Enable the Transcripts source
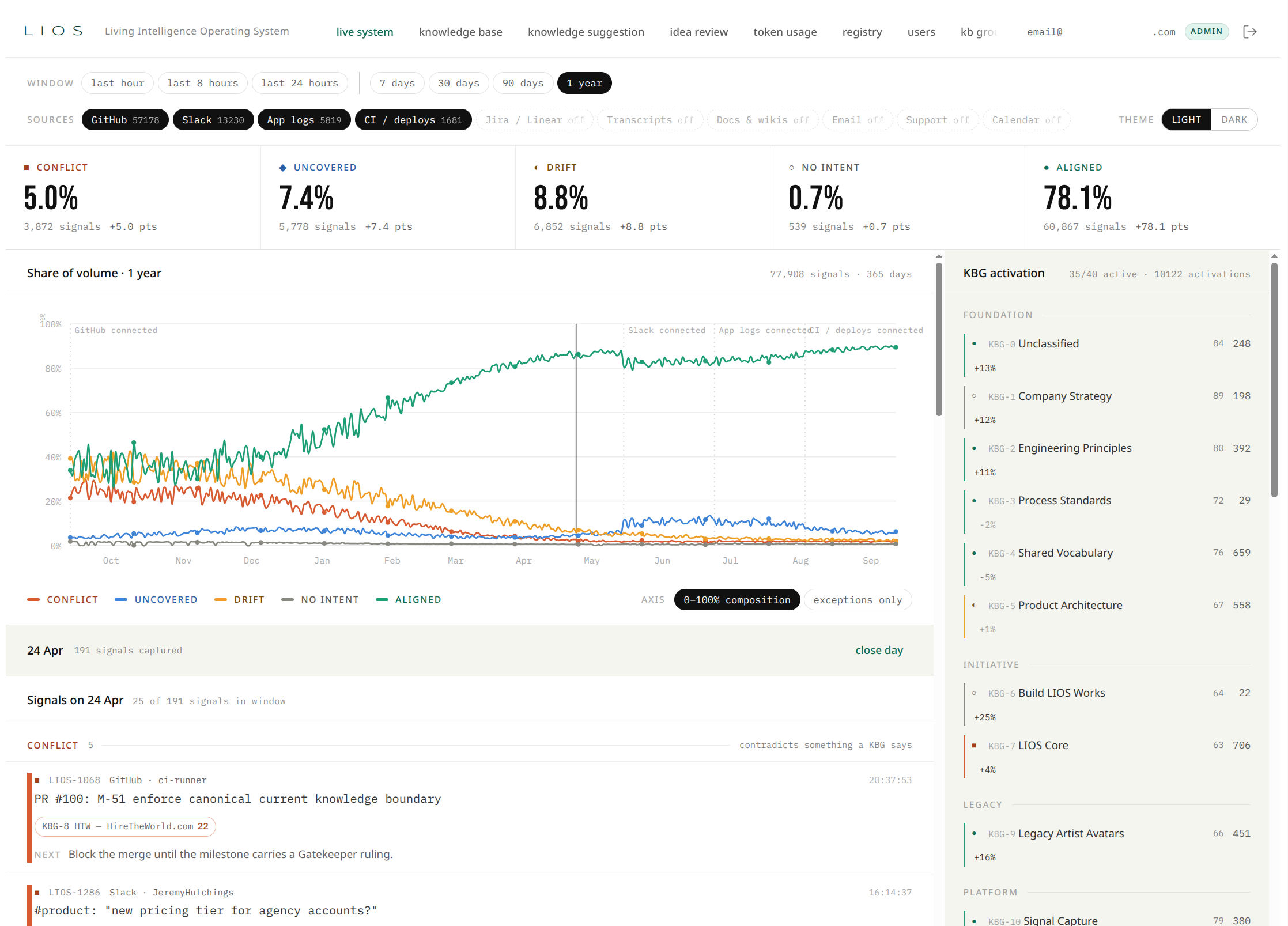Image resolution: width=1288 pixels, height=926 pixels. click(650, 120)
